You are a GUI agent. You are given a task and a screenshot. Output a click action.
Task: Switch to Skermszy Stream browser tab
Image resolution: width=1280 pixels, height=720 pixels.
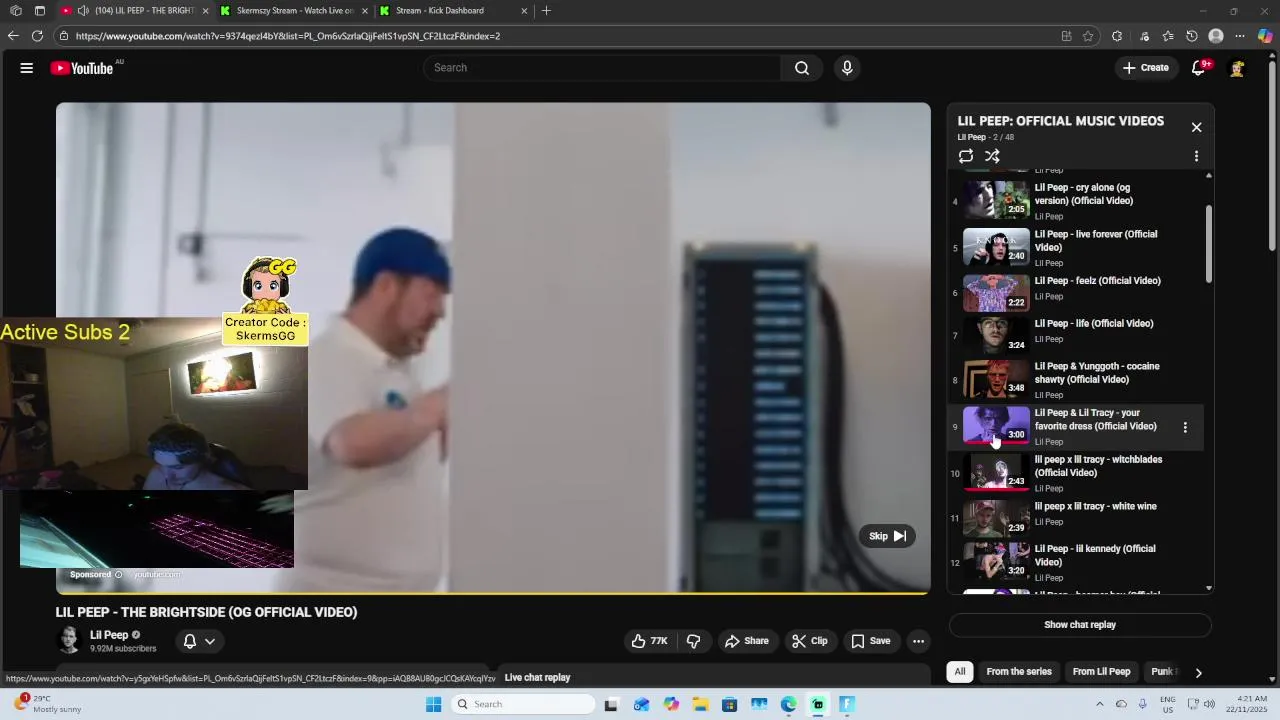coord(294,11)
